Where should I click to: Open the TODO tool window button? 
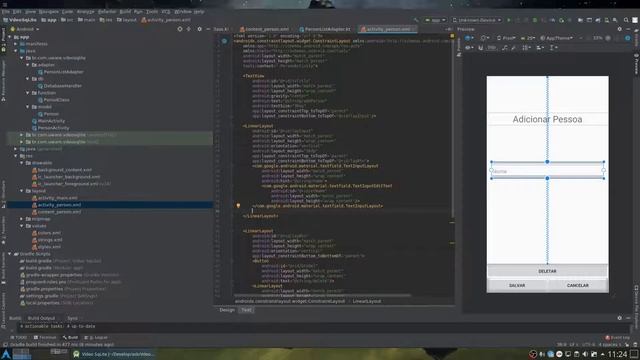[18, 338]
